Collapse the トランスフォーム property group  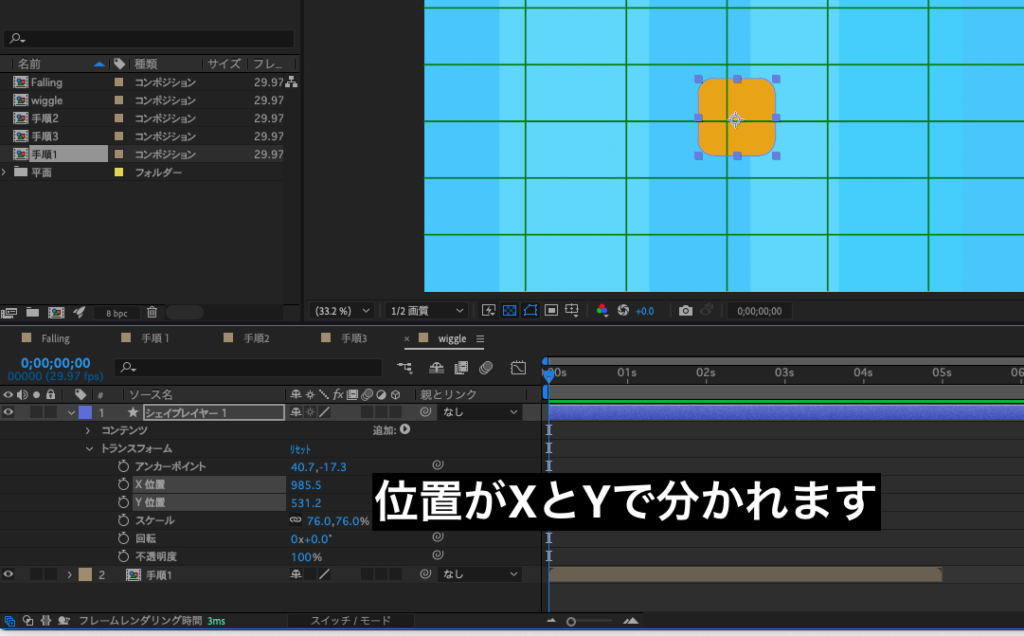tap(91, 448)
